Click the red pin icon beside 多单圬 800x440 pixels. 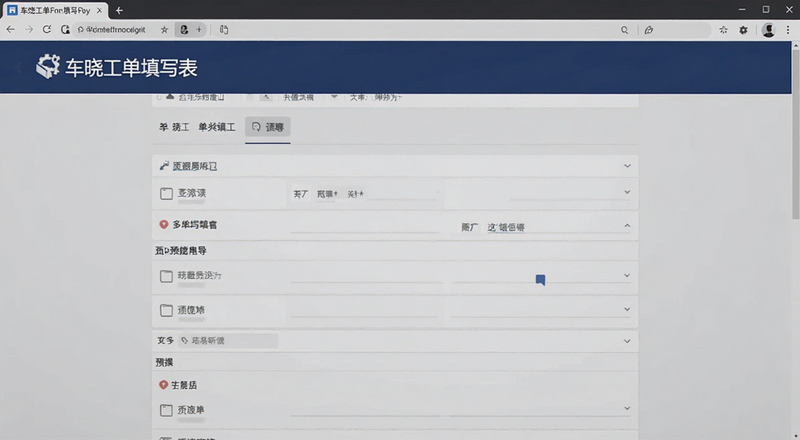click(164, 225)
